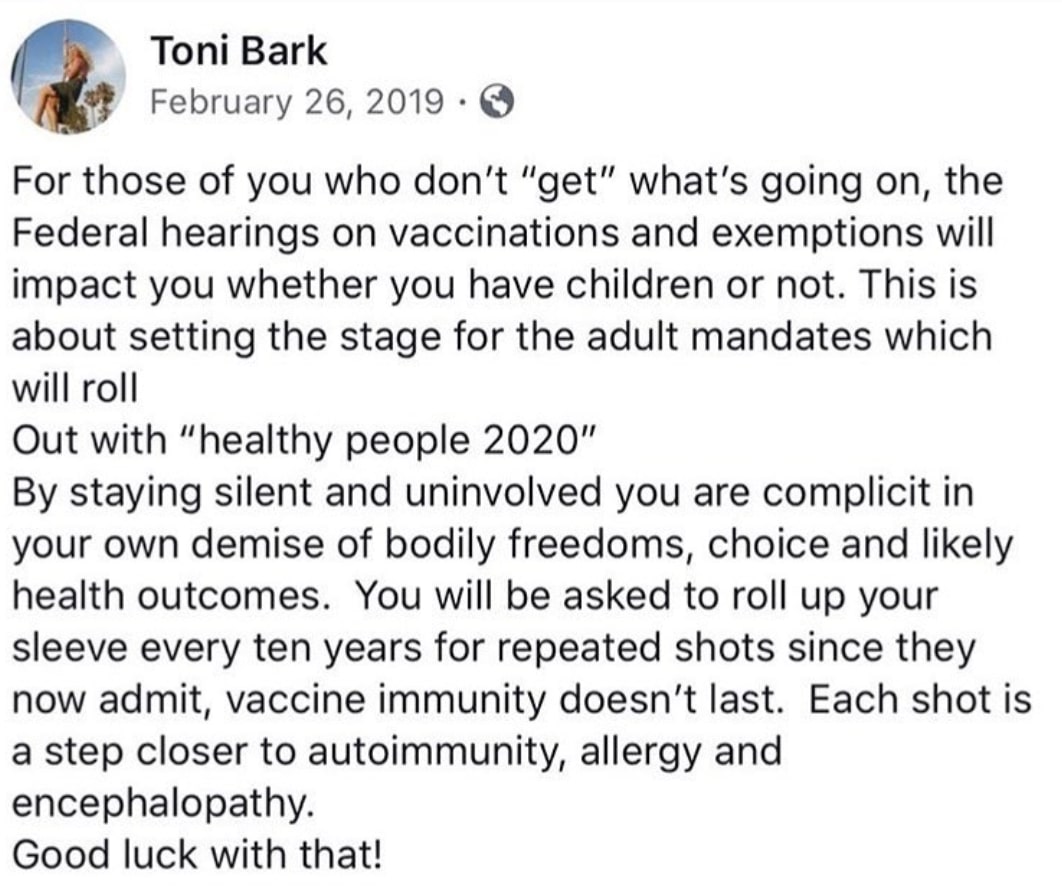Image resolution: width=1062 pixels, height=891 pixels.
Task: Click the words "will roll" on the short line
Action: 75,389
